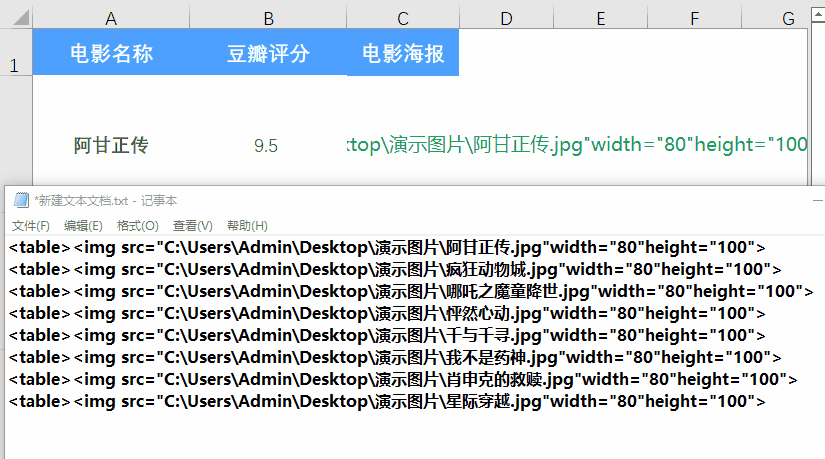Select column D header in Excel
825x459 pixels.
(506, 18)
